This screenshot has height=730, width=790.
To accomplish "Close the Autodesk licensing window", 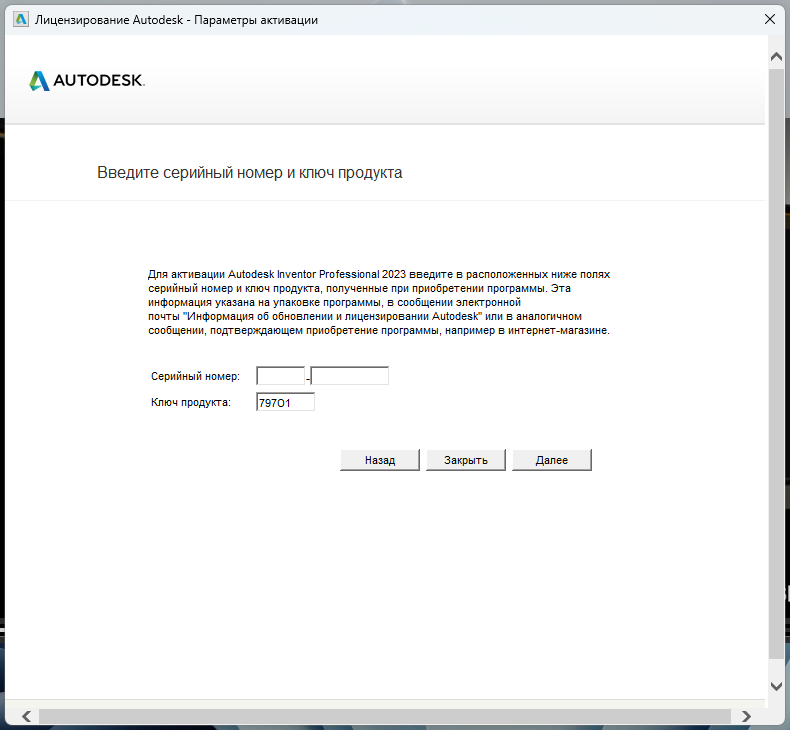I will (769, 20).
